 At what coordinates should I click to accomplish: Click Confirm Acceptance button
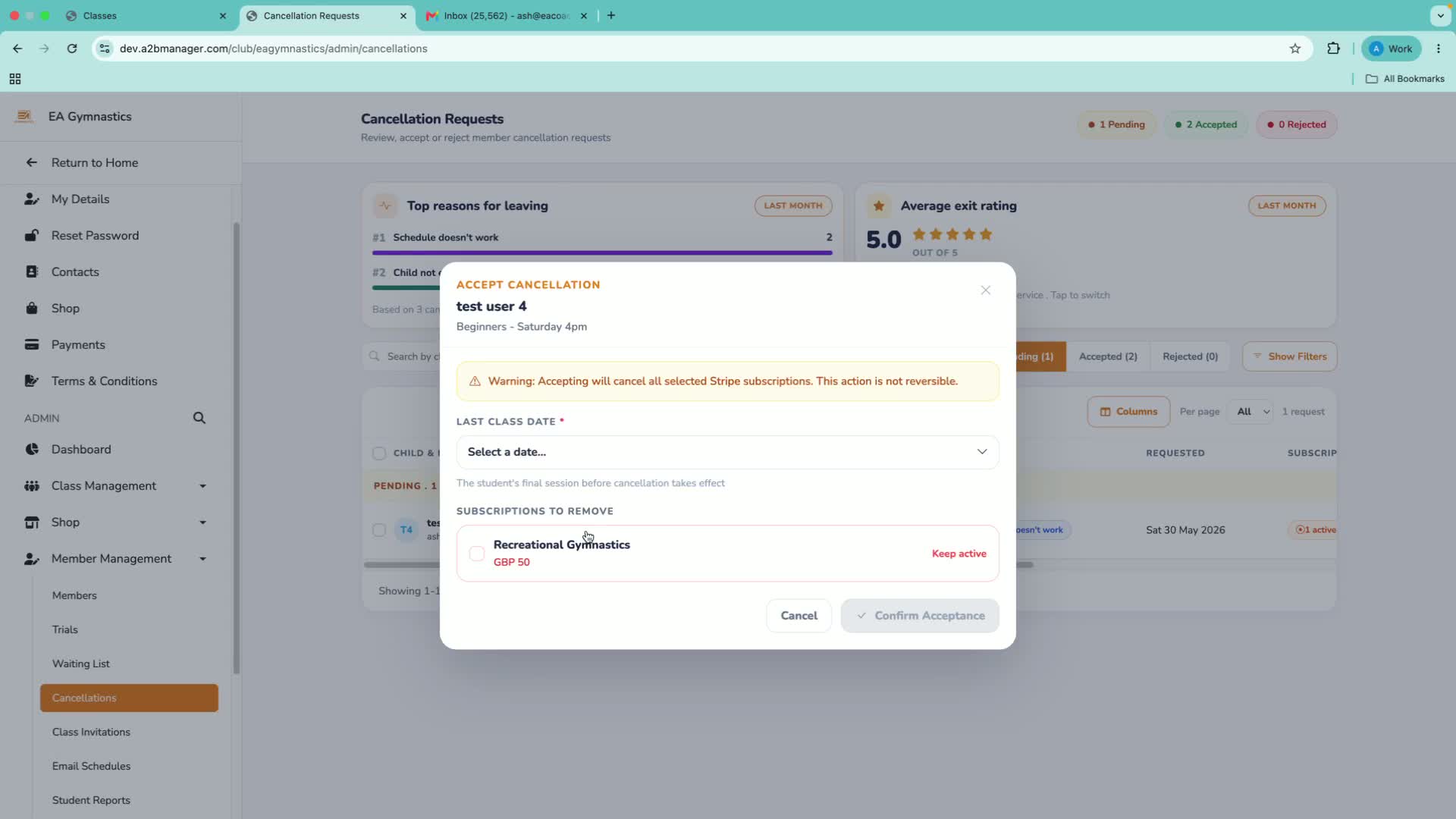tap(920, 616)
